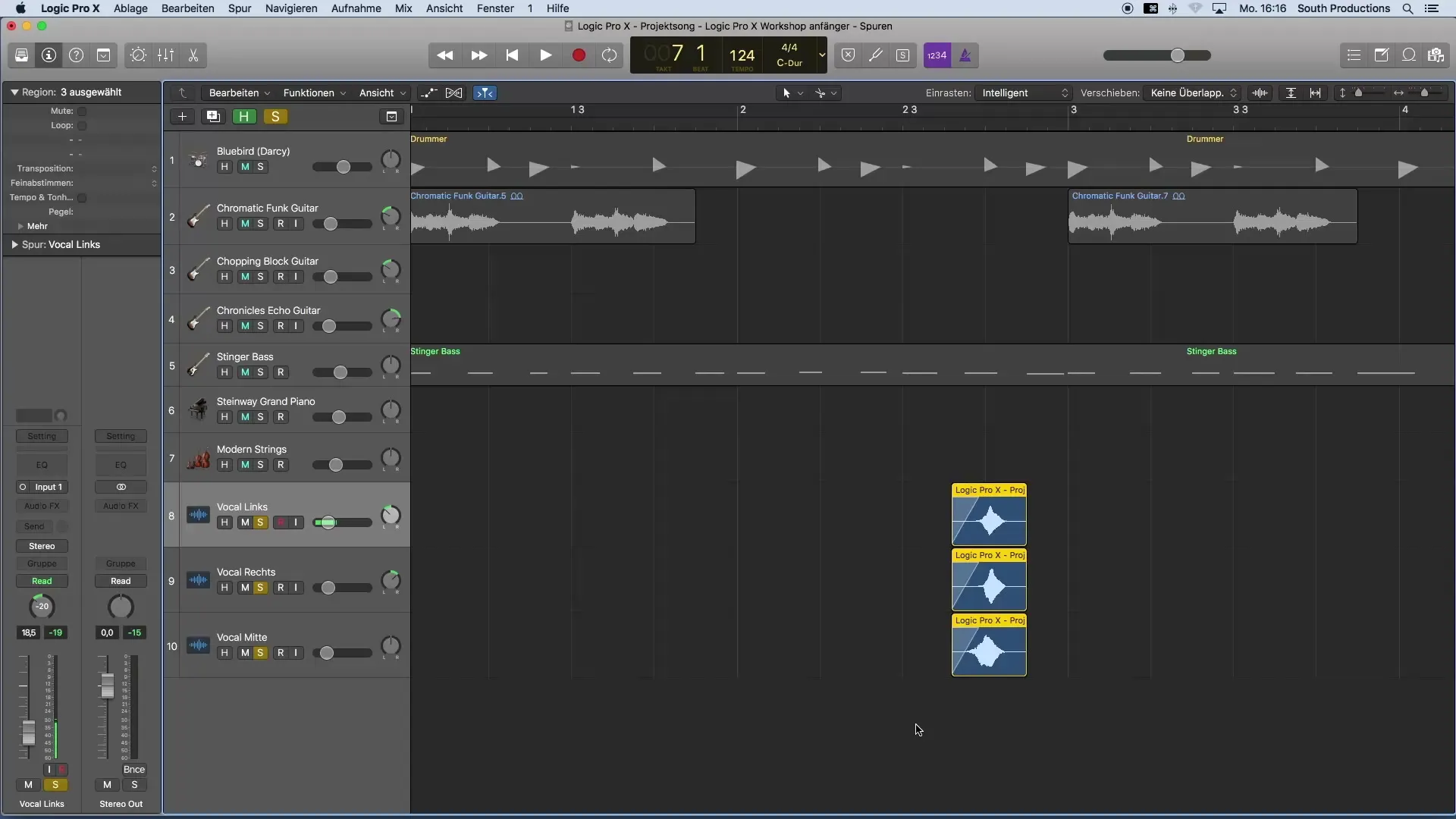The height and width of the screenshot is (819, 1456).
Task: Select the Chromatic Funk Guitar.7 audio region
Action: coord(1213,217)
